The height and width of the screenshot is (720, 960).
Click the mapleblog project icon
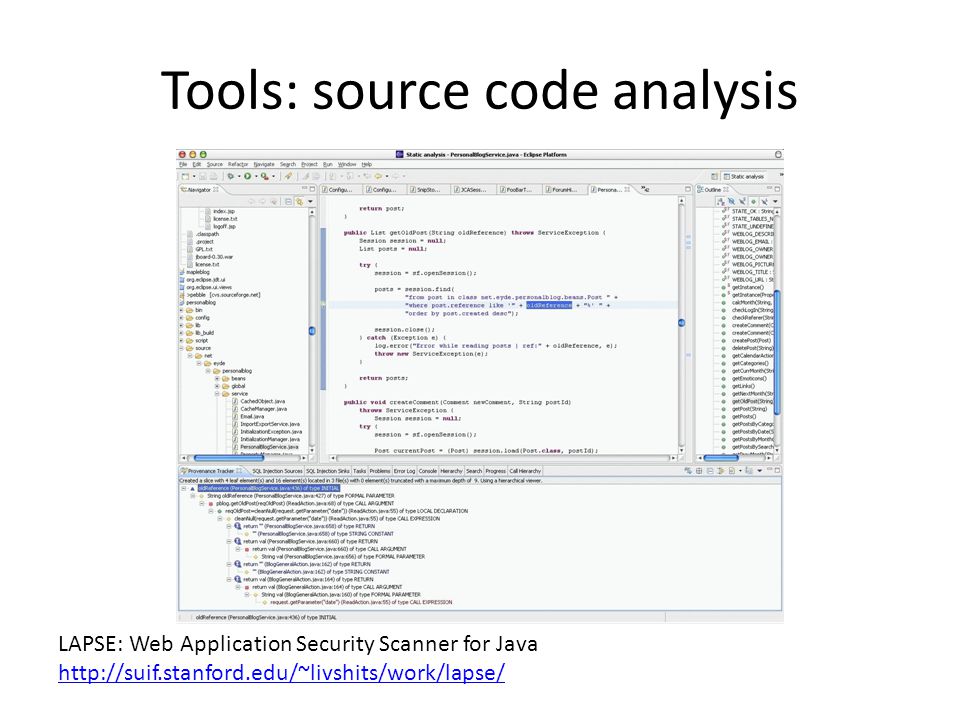(182, 272)
